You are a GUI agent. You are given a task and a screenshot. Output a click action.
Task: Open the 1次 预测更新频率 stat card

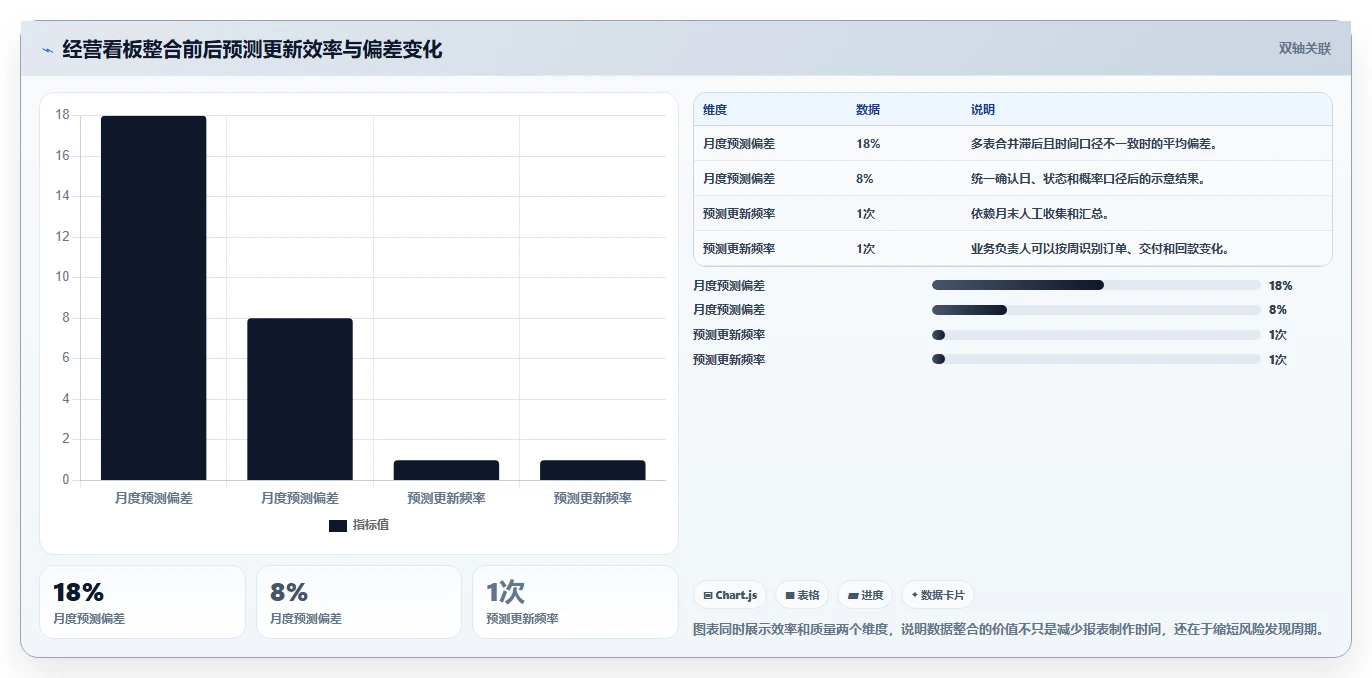click(x=575, y=602)
